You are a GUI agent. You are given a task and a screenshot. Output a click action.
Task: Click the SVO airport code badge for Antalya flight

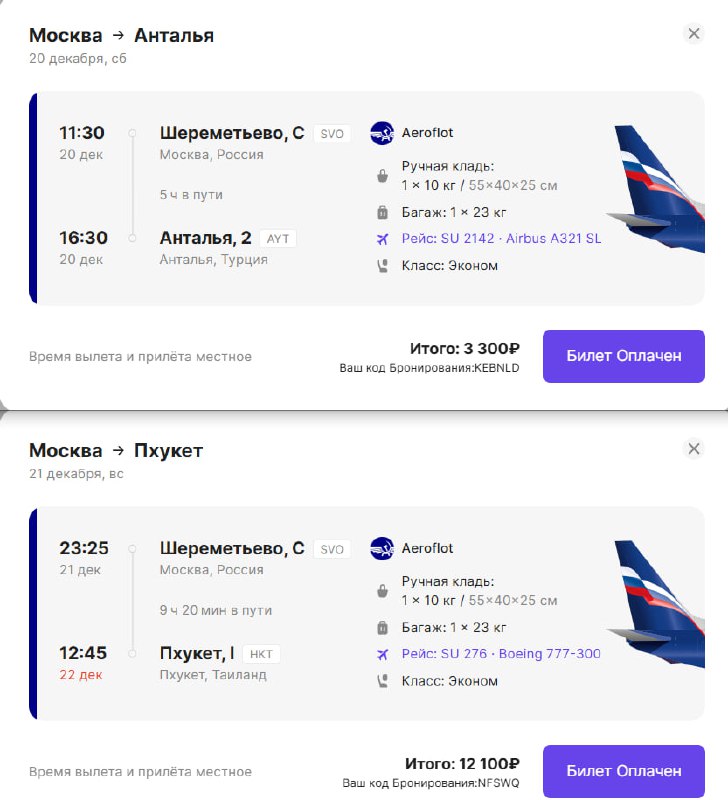[332, 133]
